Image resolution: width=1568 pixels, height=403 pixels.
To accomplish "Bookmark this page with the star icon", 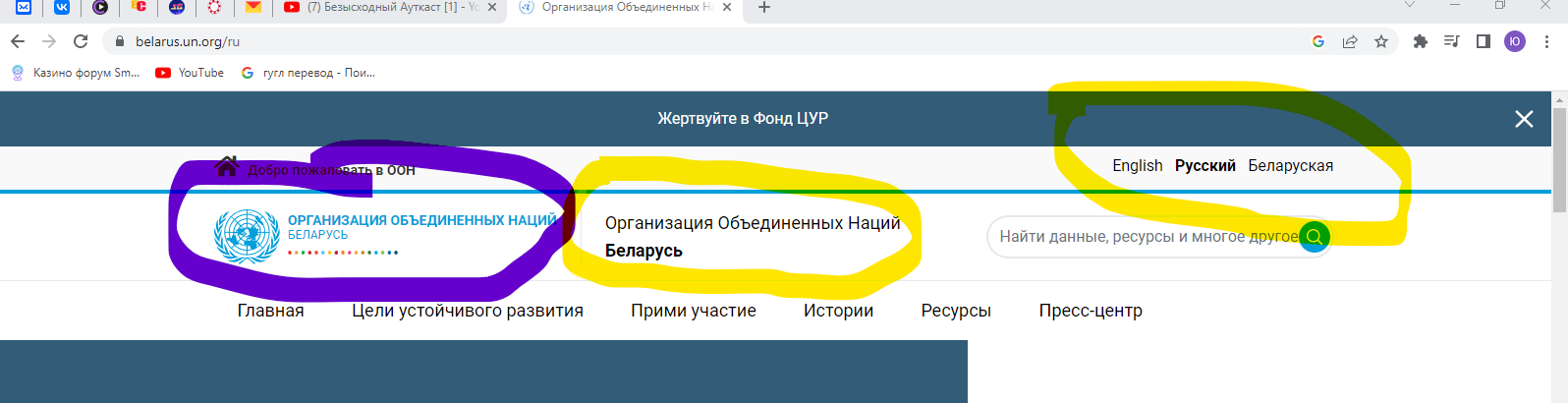I will point(1381,41).
